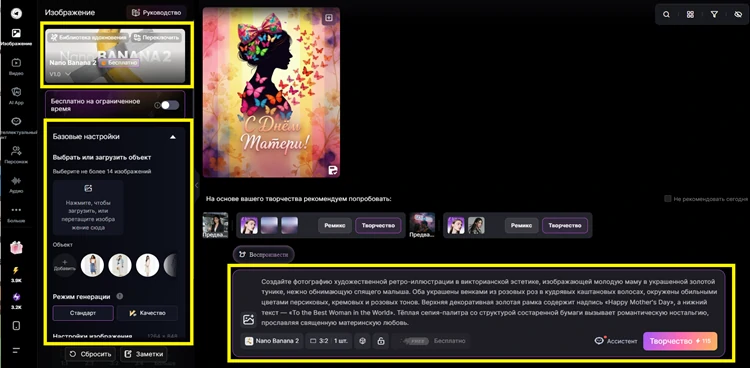Open the palette style icon in prompt bar

[362, 341]
